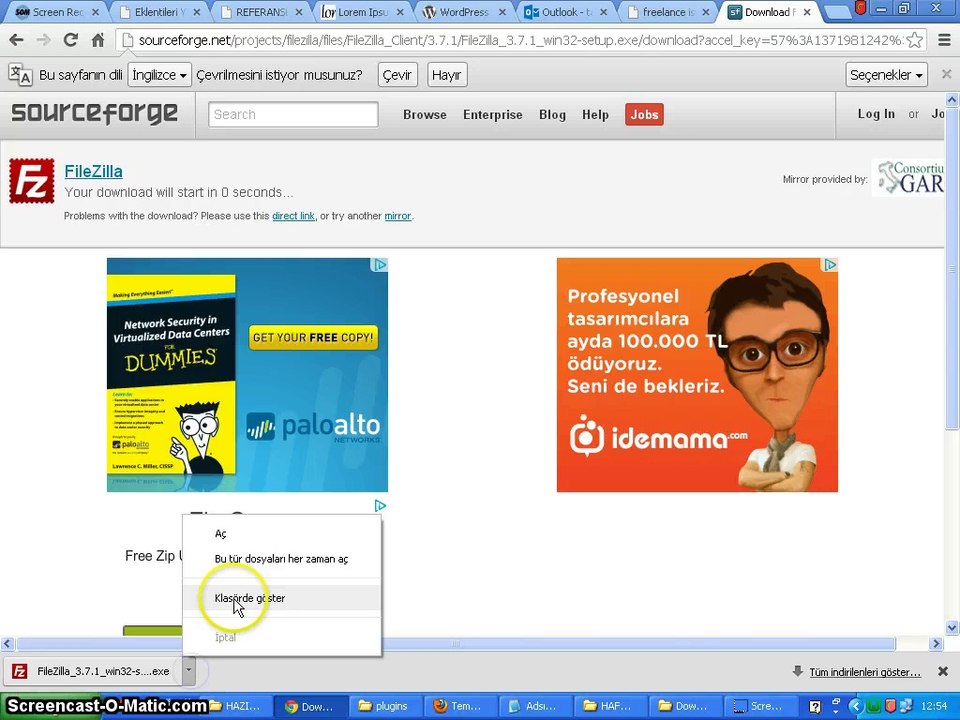Image resolution: width=960 pixels, height=720 pixels.
Task: Click the AdChoices icon on Palo Alto ad
Action: [x=380, y=264]
